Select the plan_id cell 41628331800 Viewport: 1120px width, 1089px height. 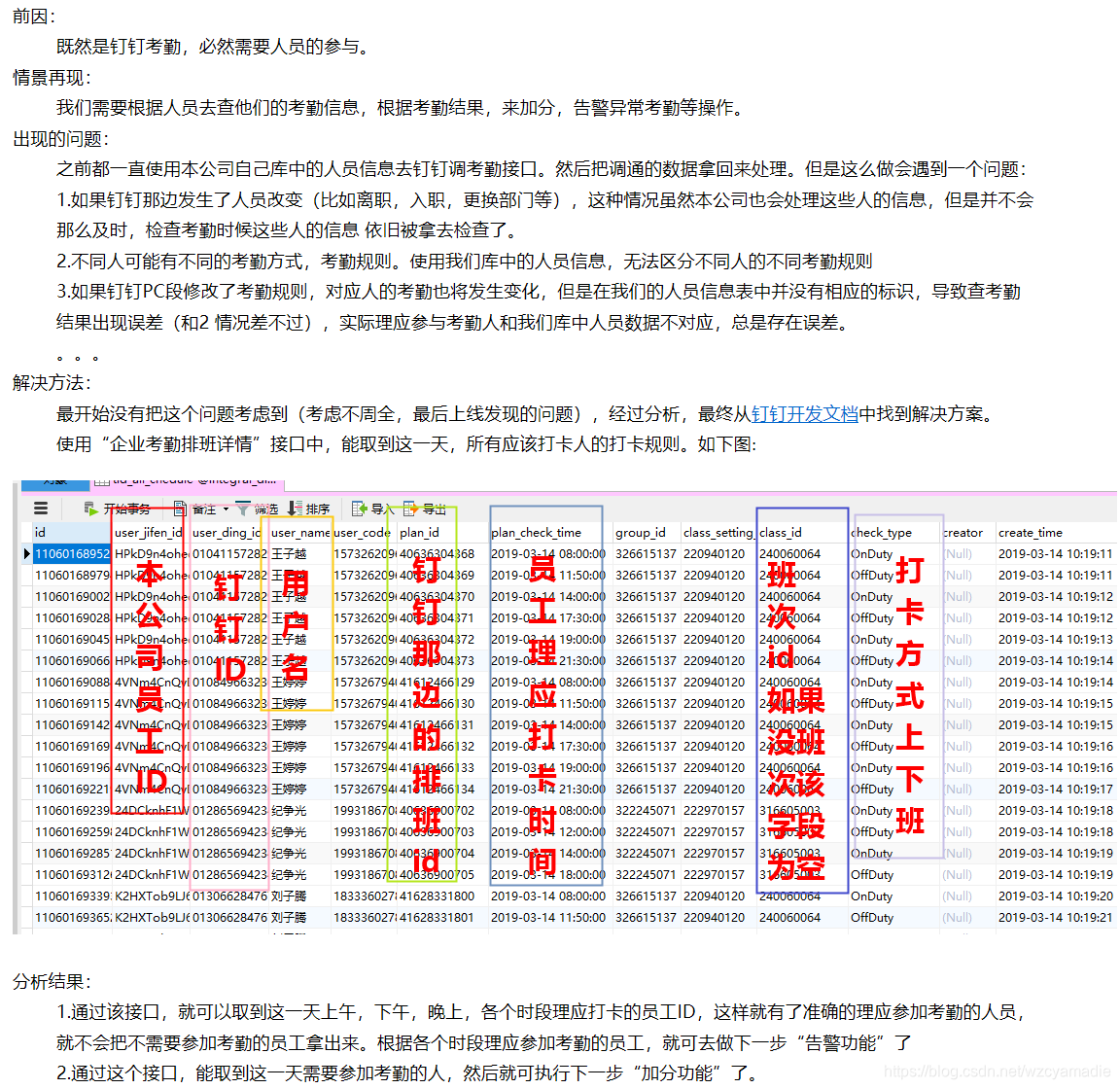[442, 896]
